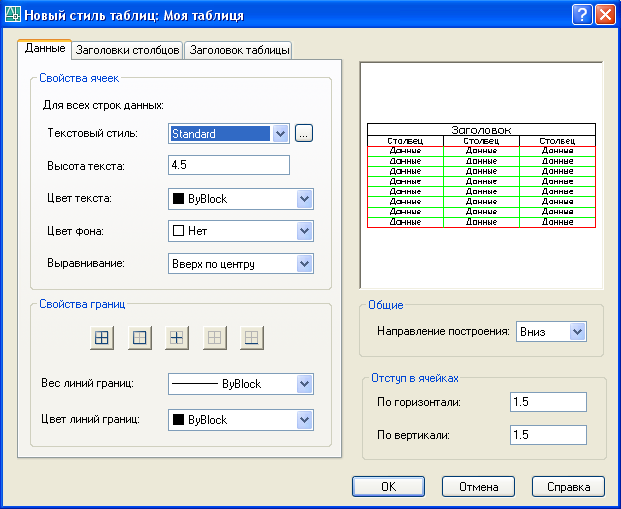
Task: Click the Свойства ячеек group title
Action: [x=79, y=78]
